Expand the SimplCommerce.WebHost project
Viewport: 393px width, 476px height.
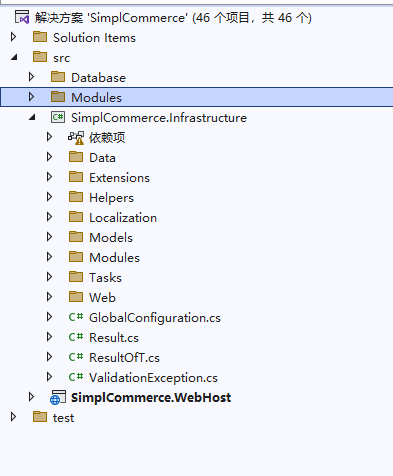(31, 397)
